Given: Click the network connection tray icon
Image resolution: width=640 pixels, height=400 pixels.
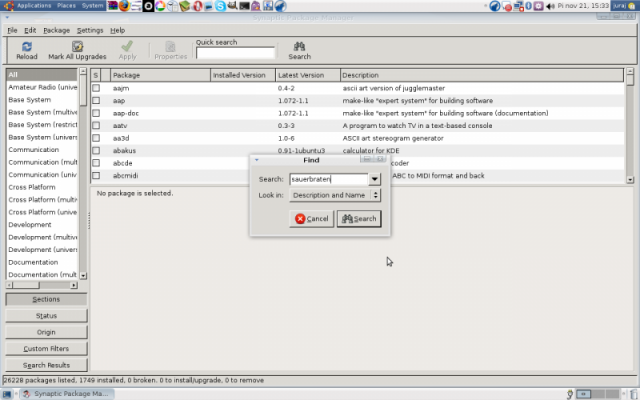Looking at the screenshot, I should pos(518,6).
